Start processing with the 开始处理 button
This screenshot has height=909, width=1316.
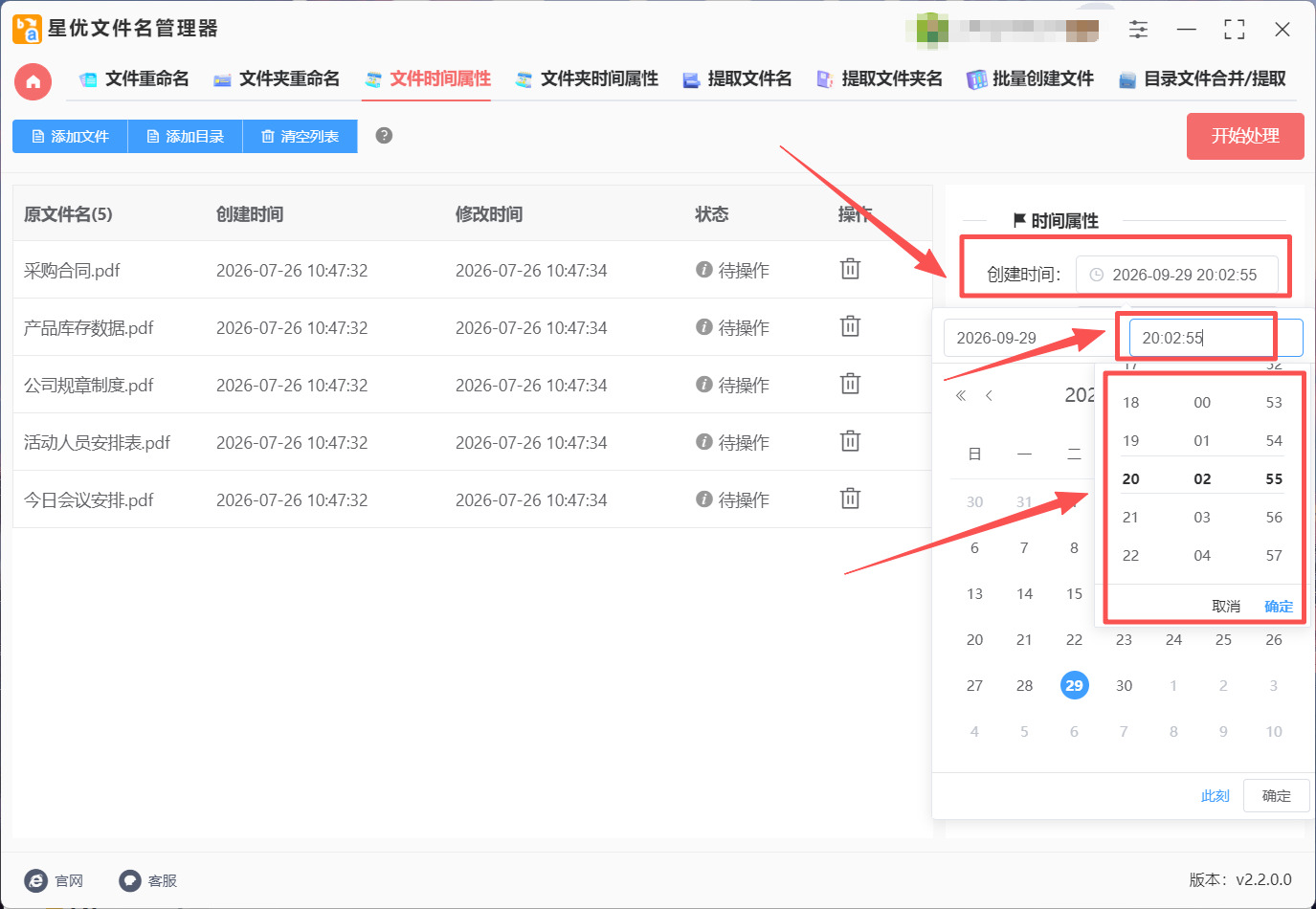pyautogui.click(x=1245, y=136)
